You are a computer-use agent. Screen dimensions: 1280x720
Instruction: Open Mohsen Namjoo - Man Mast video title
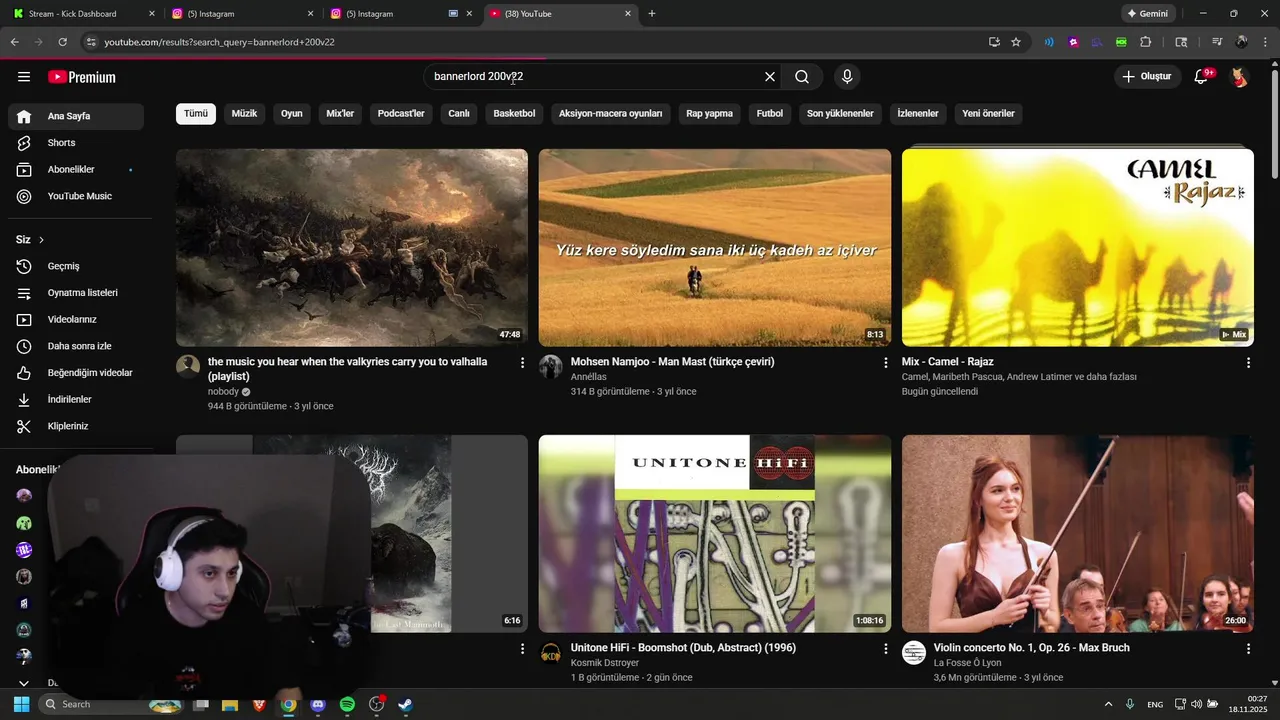click(x=672, y=362)
